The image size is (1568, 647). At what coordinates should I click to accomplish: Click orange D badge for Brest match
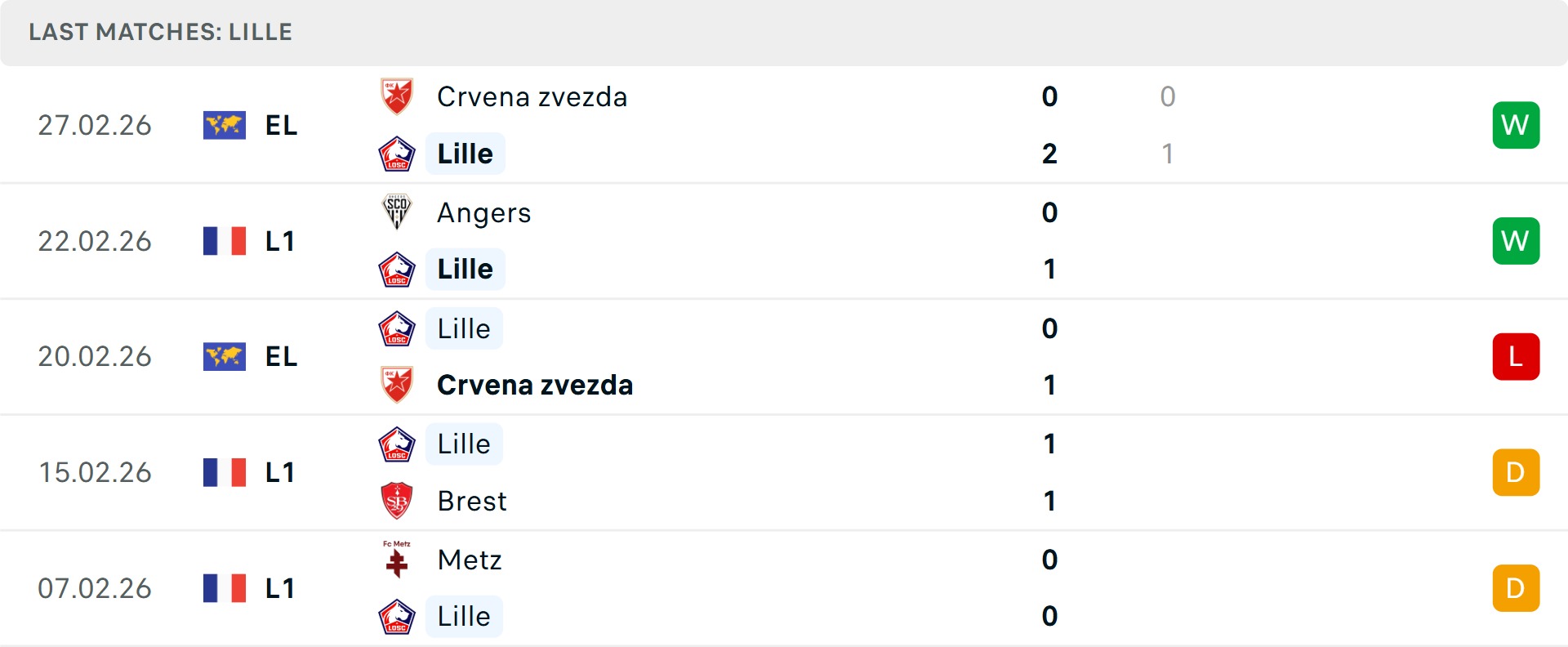click(x=1516, y=472)
